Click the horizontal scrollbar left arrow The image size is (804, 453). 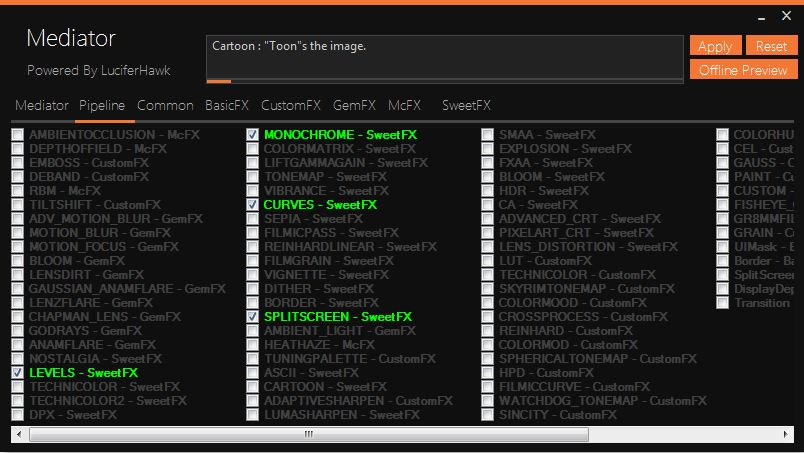[x=18, y=434]
